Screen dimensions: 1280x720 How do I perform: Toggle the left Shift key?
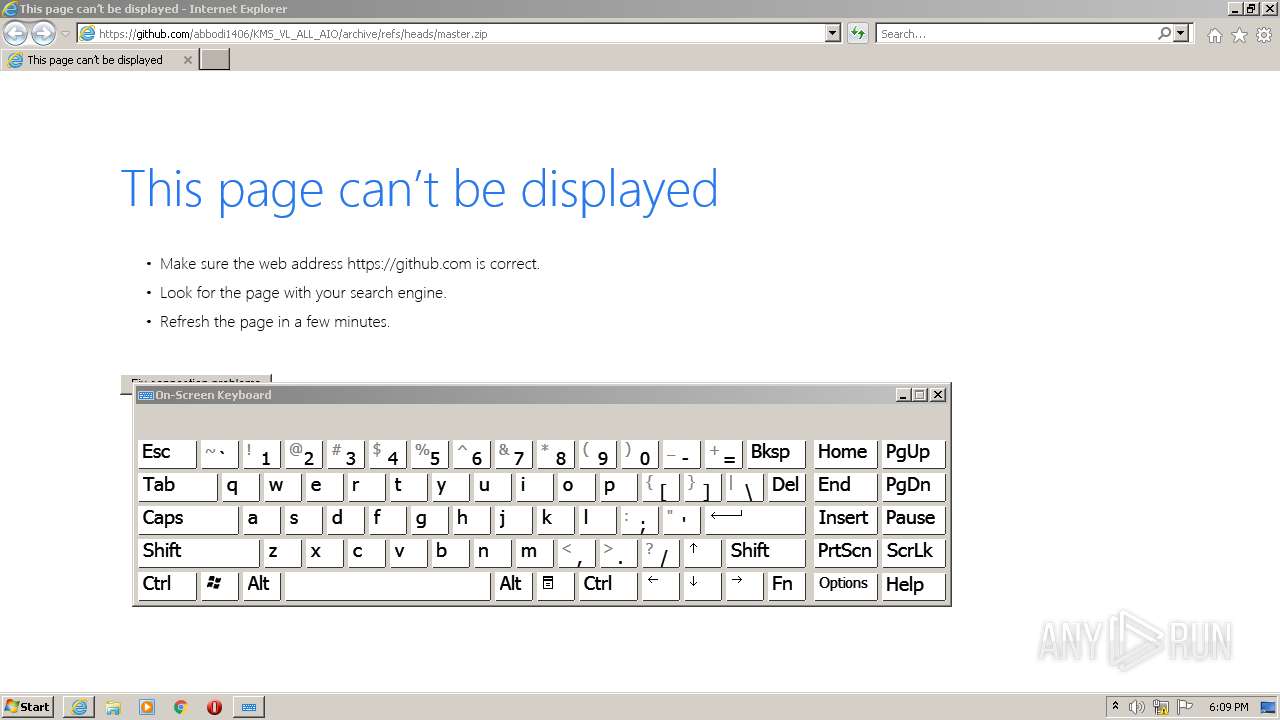[x=198, y=551]
